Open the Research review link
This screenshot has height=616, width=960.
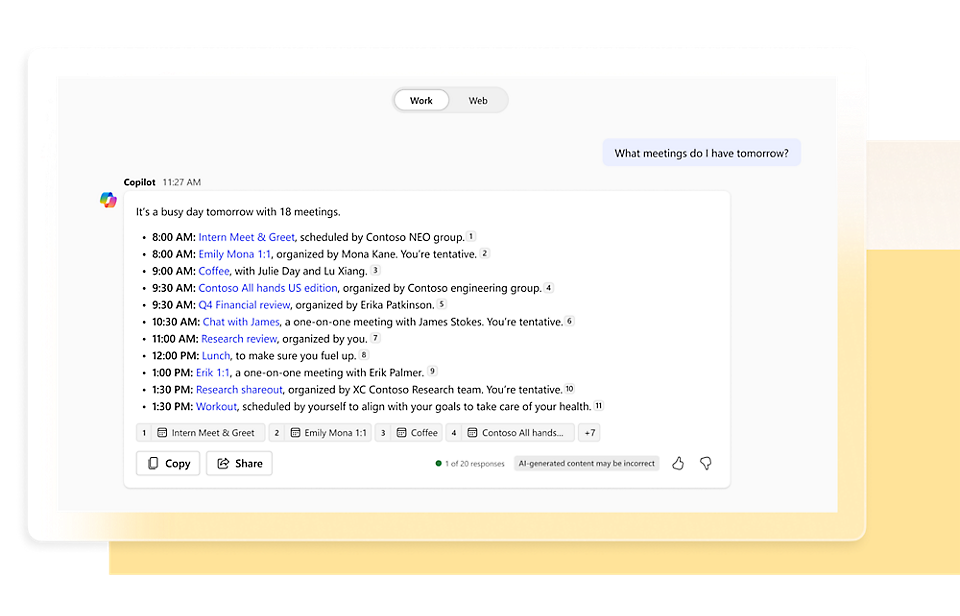pos(239,339)
